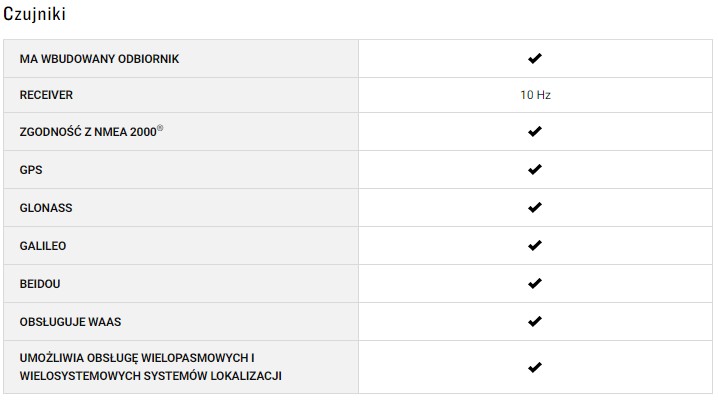
Task: Click the 10 Hz receiver value
Action: point(535,95)
